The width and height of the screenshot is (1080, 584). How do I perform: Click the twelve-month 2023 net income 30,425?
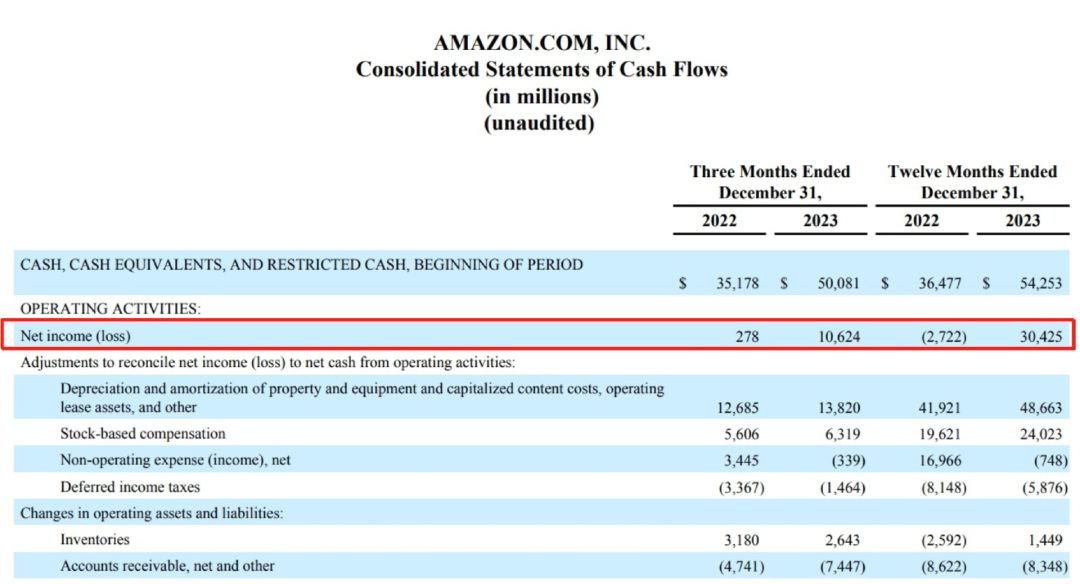[x=1041, y=337]
